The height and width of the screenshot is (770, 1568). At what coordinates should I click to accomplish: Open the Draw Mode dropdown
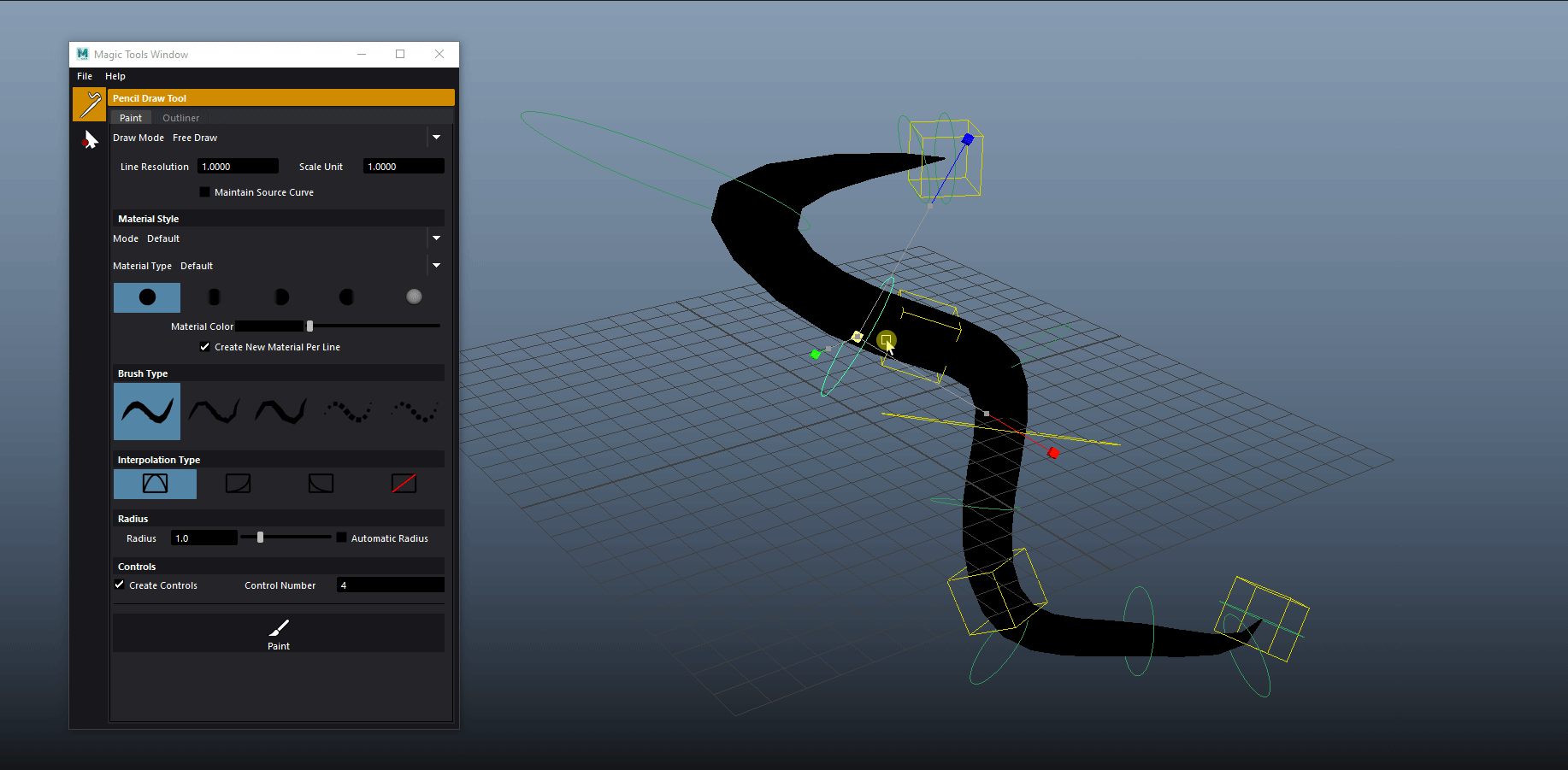[x=436, y=137]
